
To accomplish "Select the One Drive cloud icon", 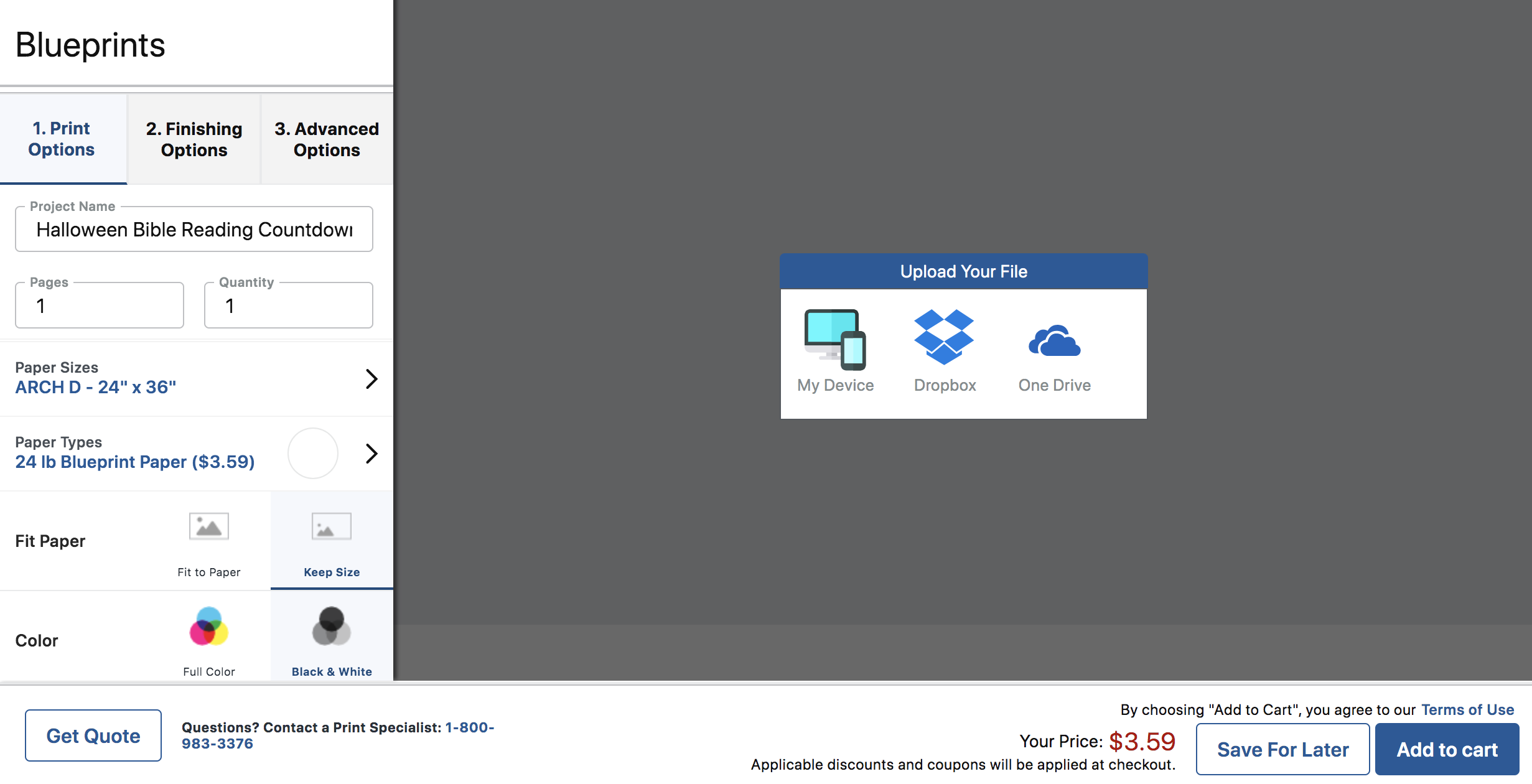I will click(x=1054, y=341).
